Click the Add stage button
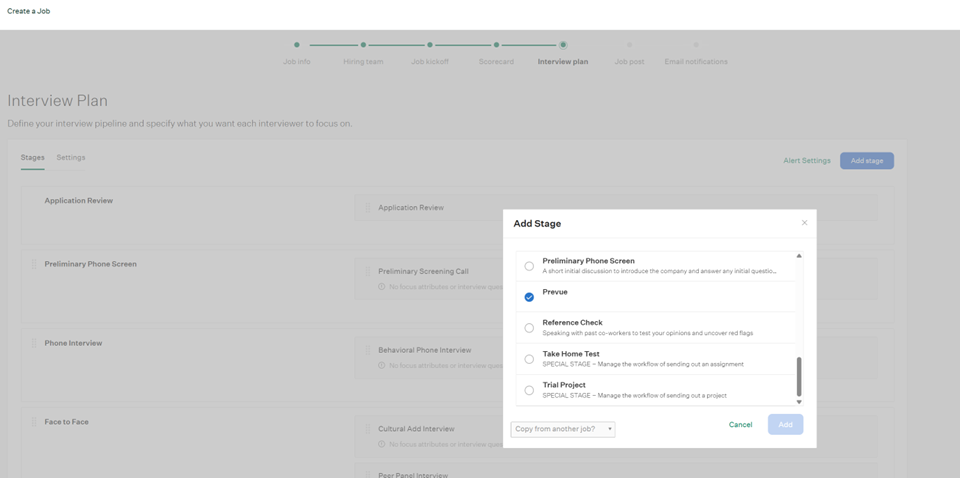The image size is (960, 478). pos(866,161)
